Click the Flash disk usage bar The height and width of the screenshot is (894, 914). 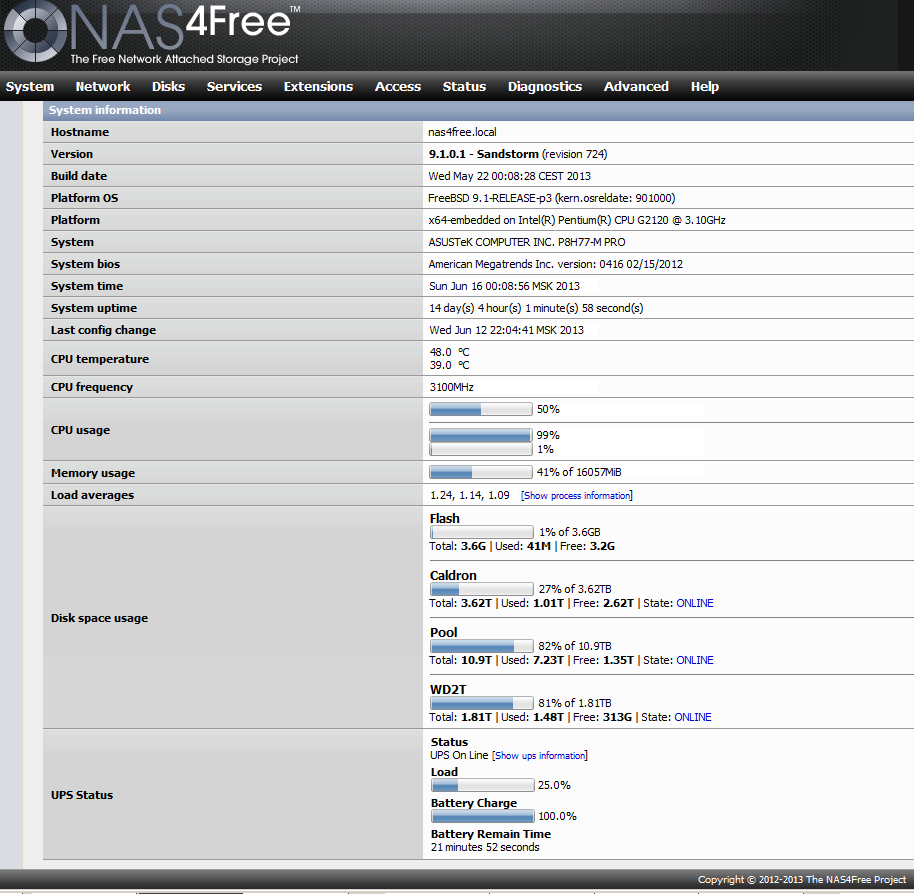point(481,532)
